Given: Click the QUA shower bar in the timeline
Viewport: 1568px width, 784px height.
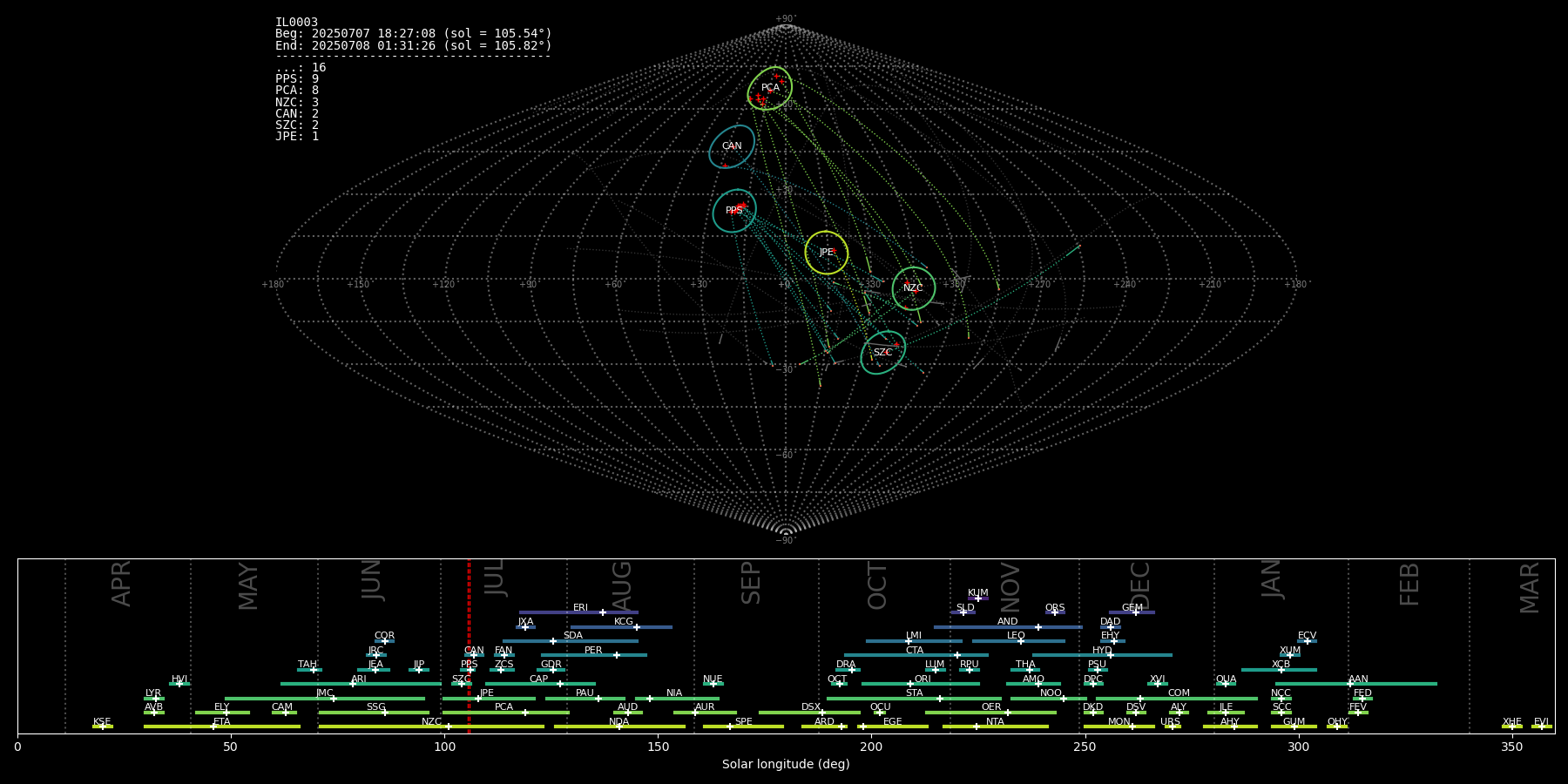Looking at the screenshot, I should [x=1226, y=684].
